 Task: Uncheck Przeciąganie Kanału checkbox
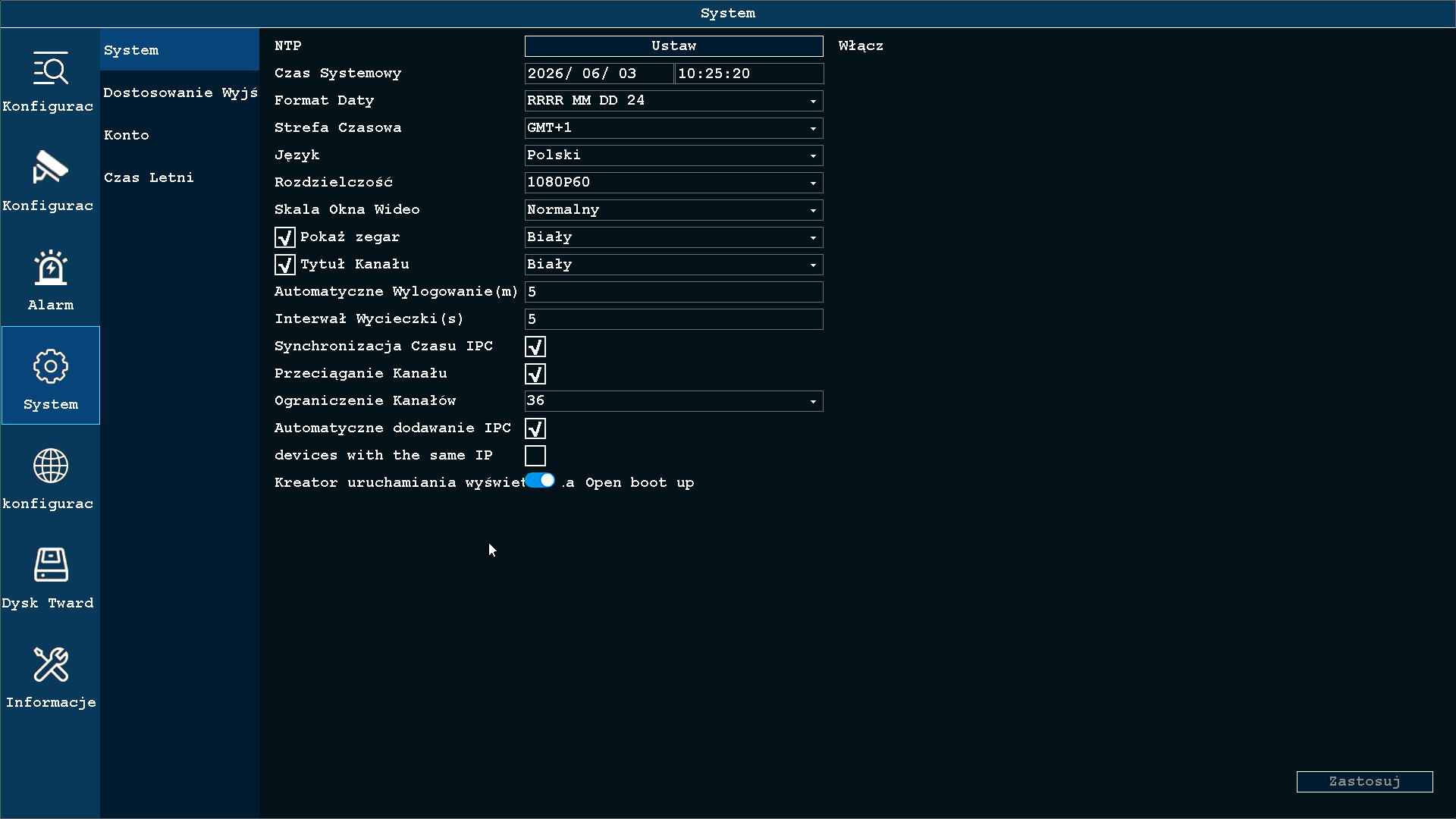[x=535, y=374]
